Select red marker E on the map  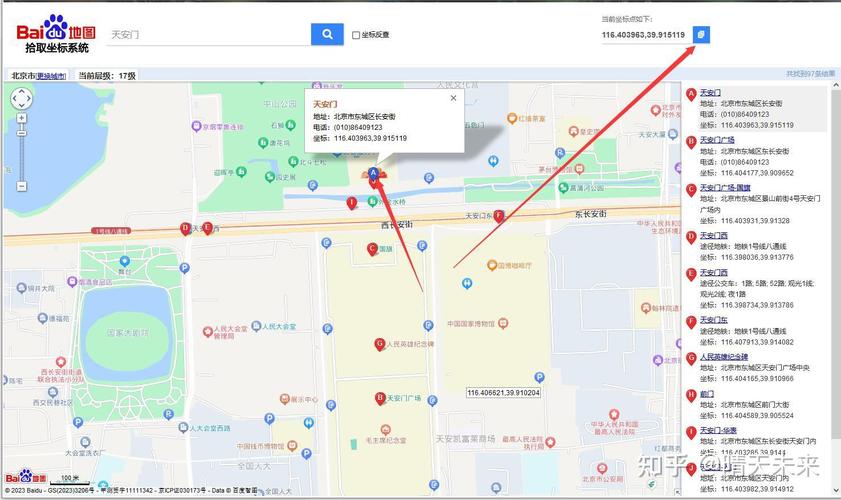tap(208, 229)
